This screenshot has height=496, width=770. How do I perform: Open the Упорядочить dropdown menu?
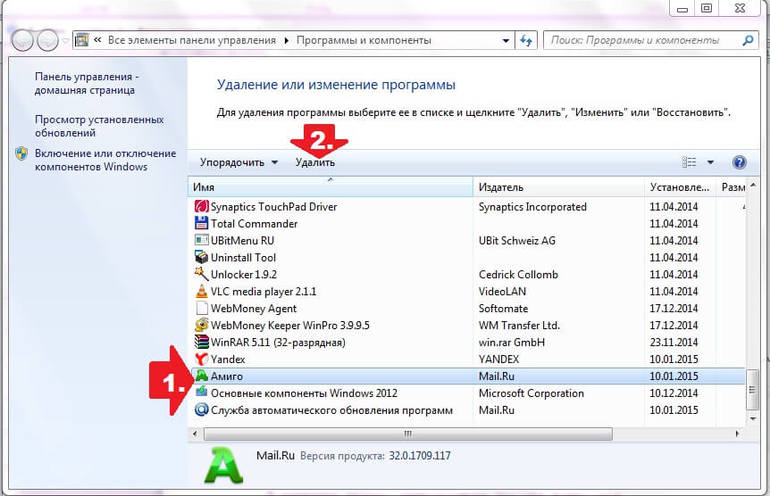coord(239,162)
